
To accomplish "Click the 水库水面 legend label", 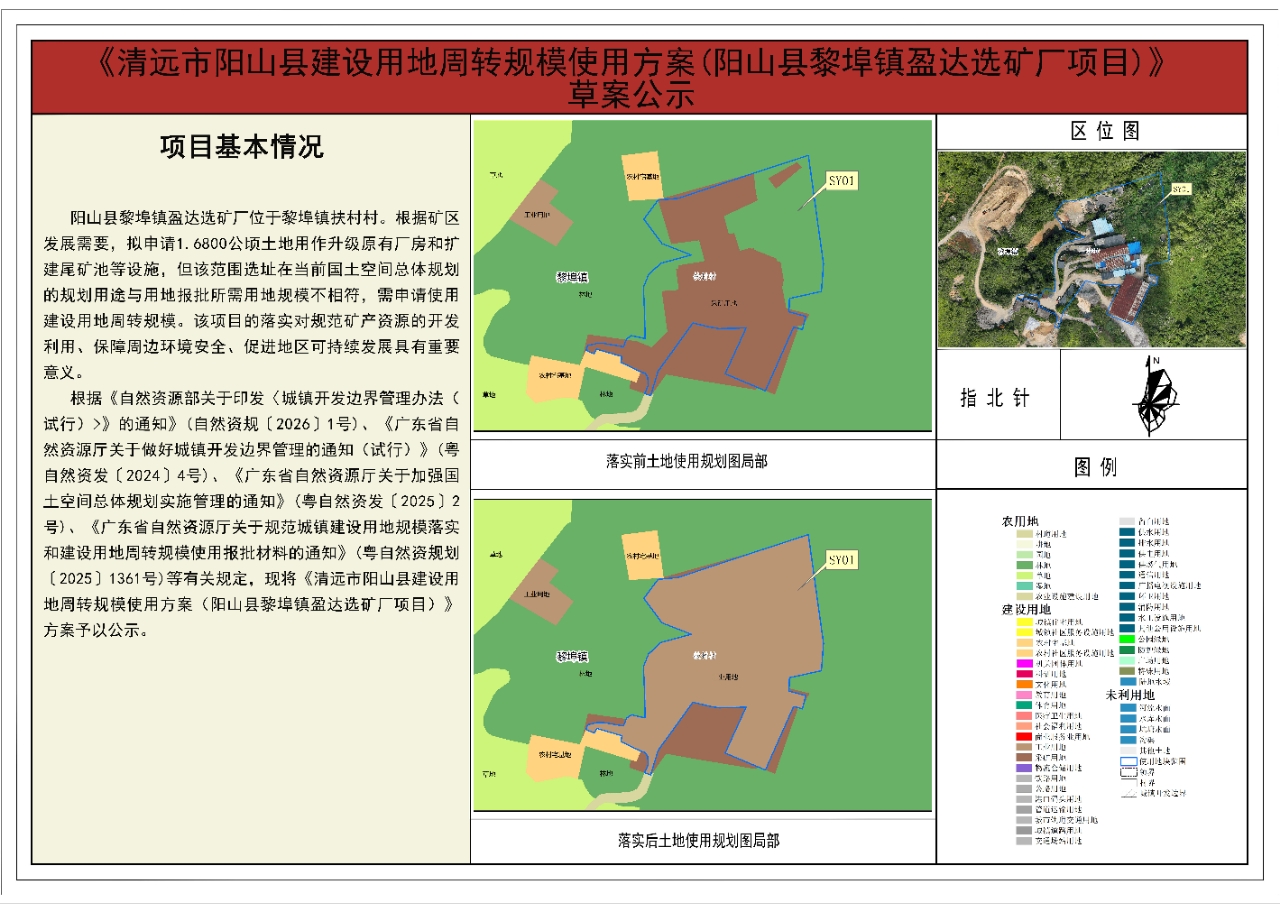I will (1154, 718).
